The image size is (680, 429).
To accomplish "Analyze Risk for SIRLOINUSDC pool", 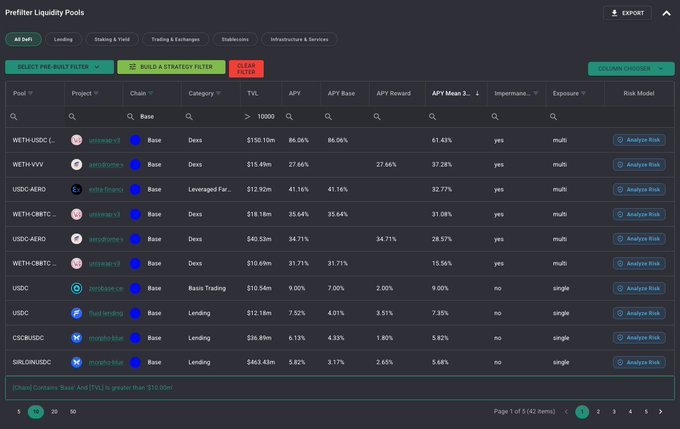I will [x=639, y=362].
